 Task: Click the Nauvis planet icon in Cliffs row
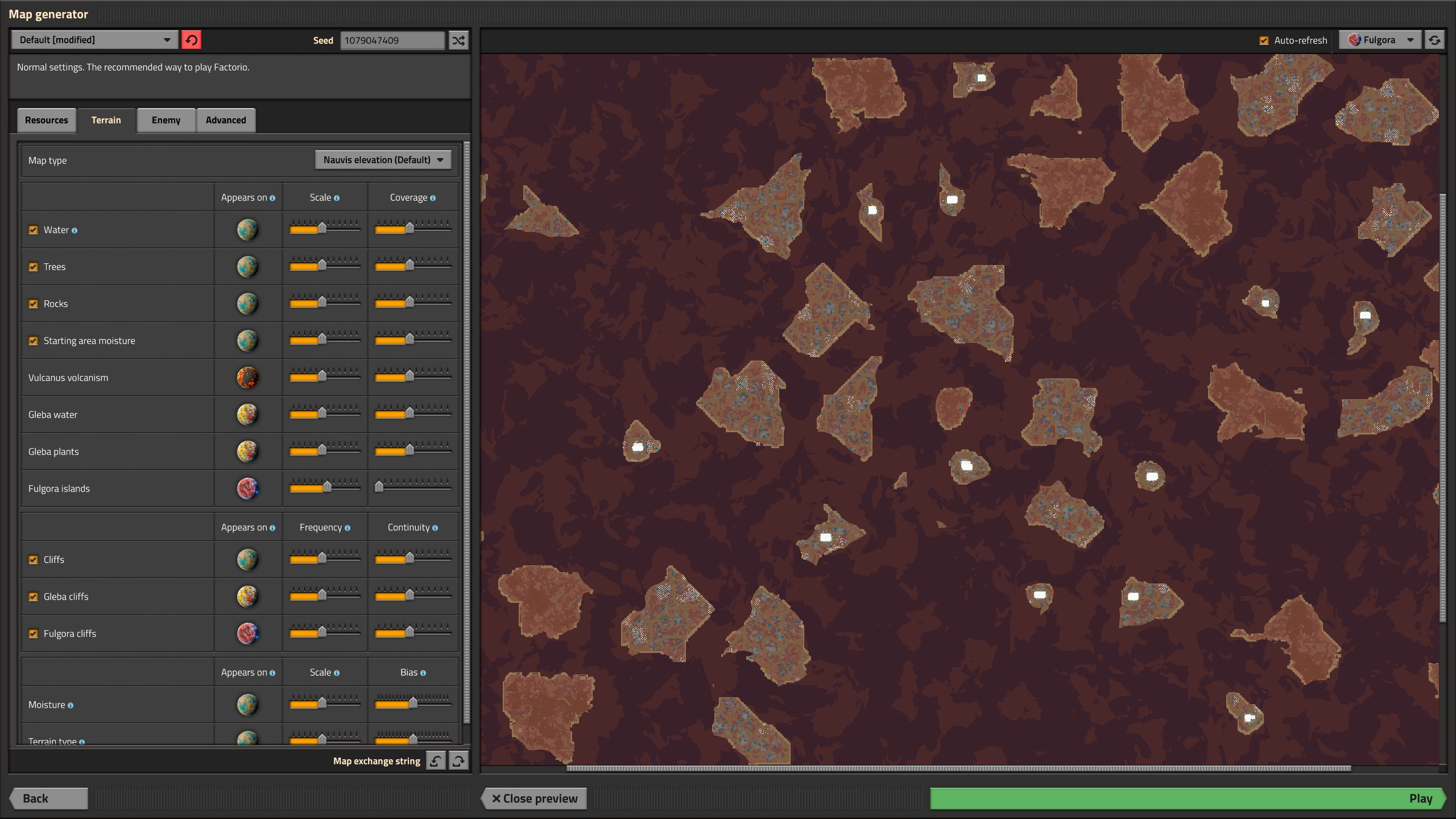[x=247, y=560]
